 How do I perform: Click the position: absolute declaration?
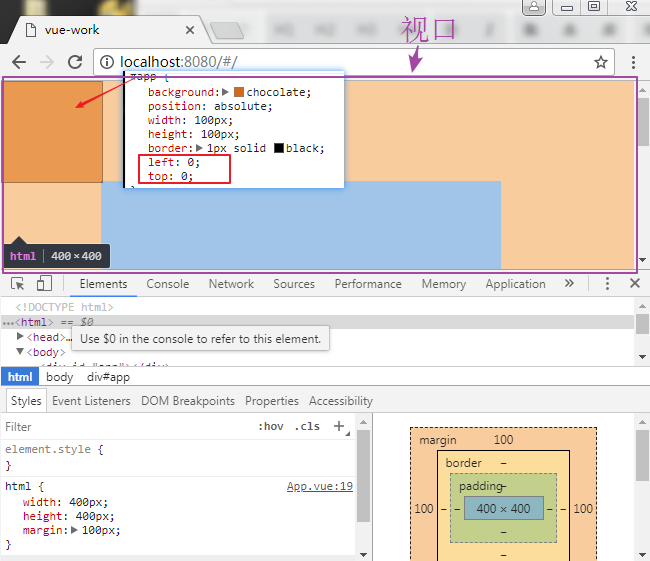pyautogui.click(x=210, y=106)
